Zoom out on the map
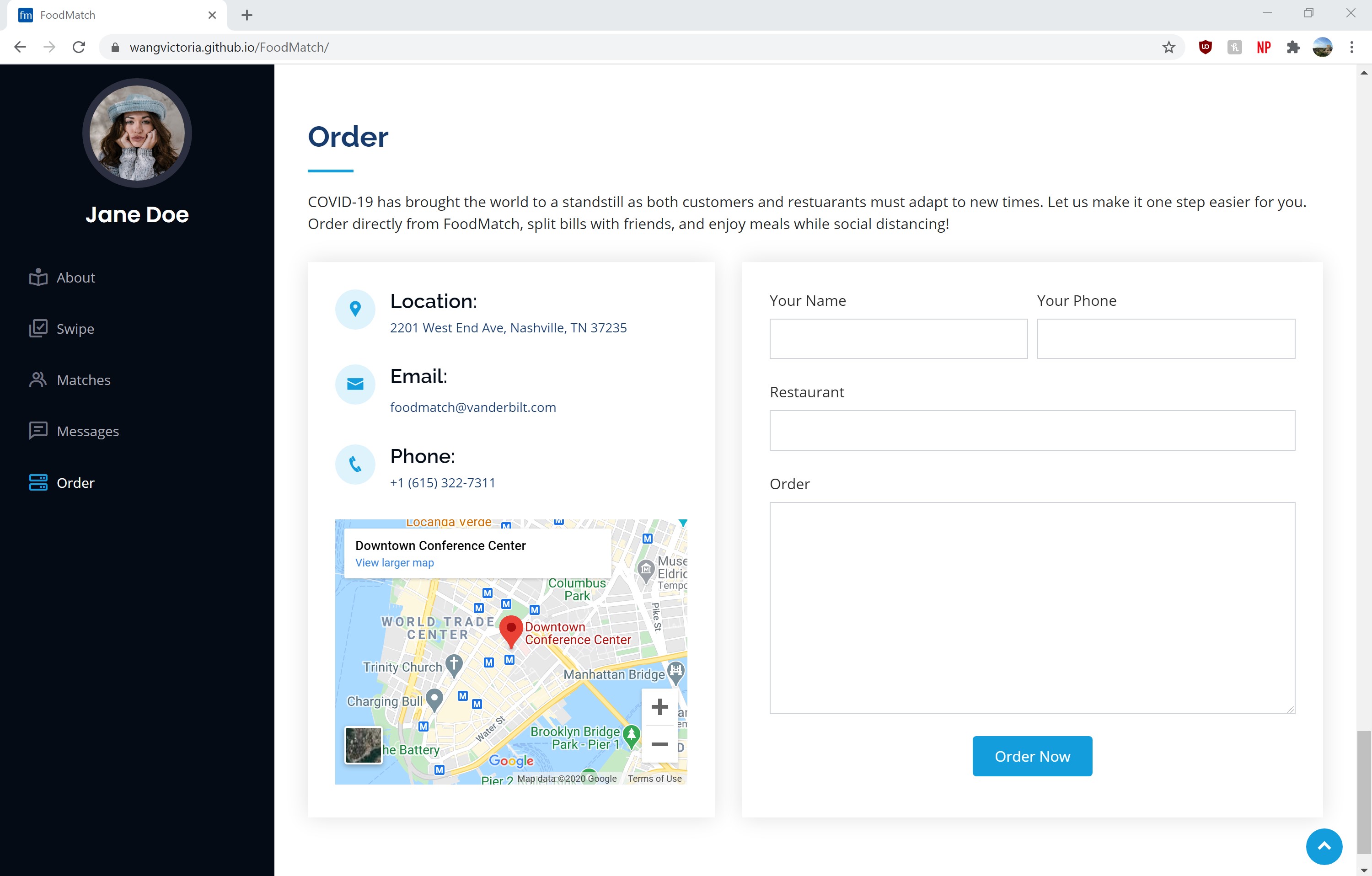1372x876 pixels. tap(659, 744)
